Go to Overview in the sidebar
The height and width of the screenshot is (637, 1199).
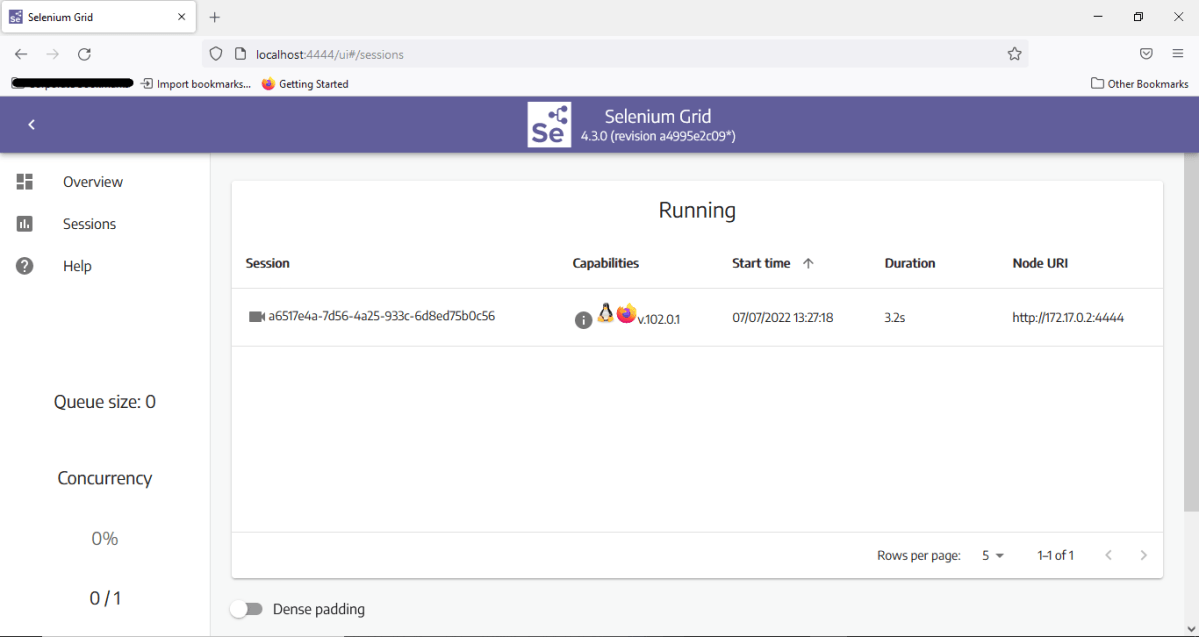tap(92, 182)
